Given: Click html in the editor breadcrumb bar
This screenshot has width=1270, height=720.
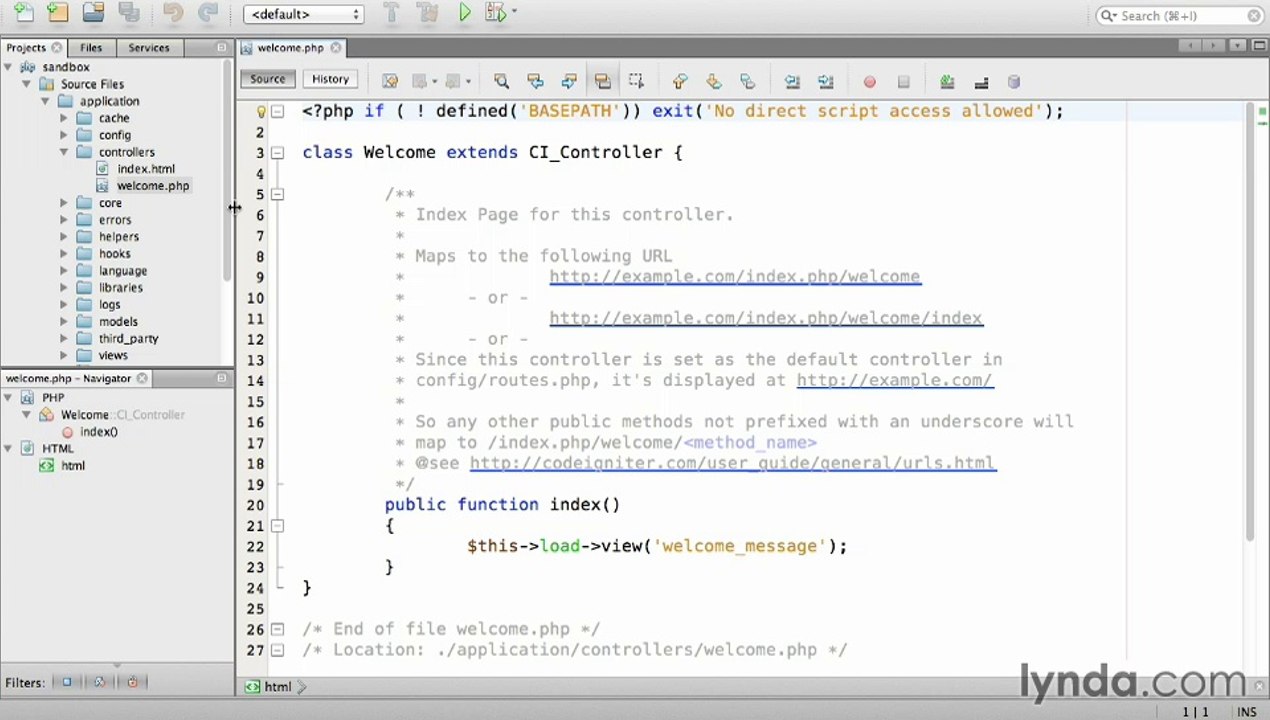Looking at the screenshot, I should (x=277, y=687).
